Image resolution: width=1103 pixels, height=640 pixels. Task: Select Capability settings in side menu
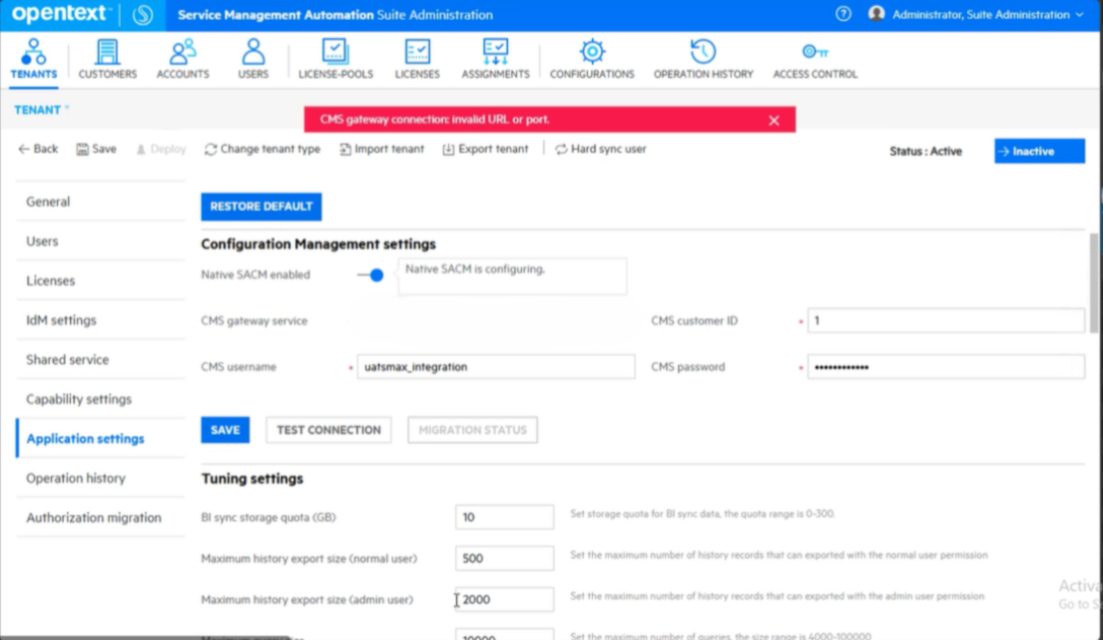[101, 399]
